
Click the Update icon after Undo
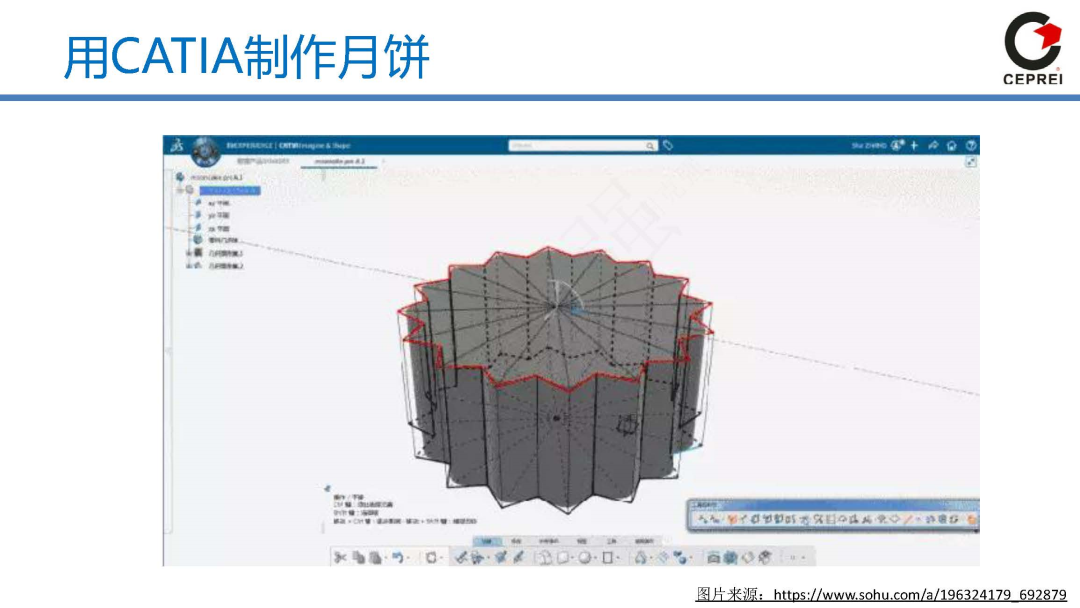pos(431,558)
